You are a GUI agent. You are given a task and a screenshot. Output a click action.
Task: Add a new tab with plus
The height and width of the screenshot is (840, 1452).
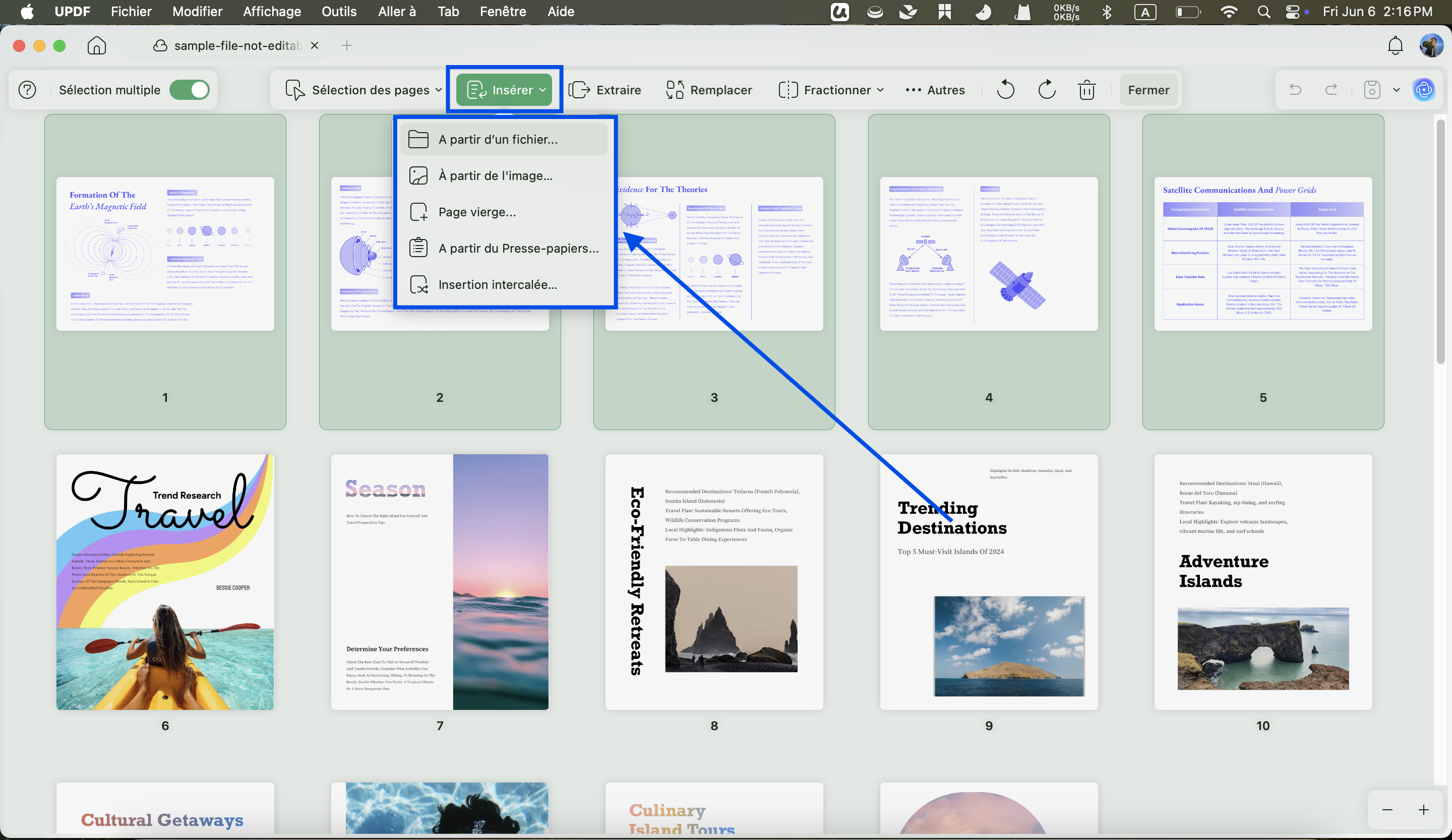click(x=346, y=45)
